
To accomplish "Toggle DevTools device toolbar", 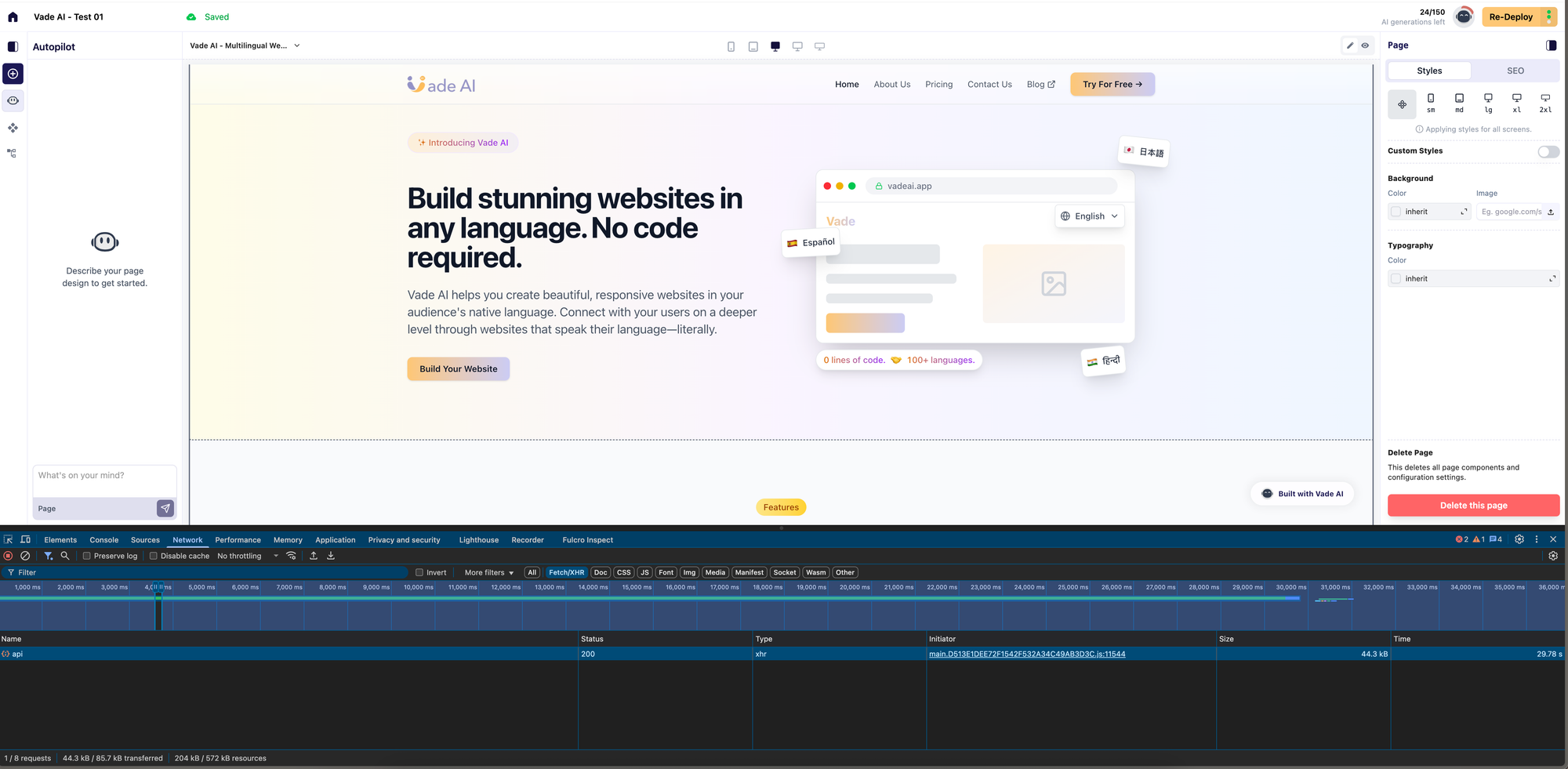I will 25,539.
